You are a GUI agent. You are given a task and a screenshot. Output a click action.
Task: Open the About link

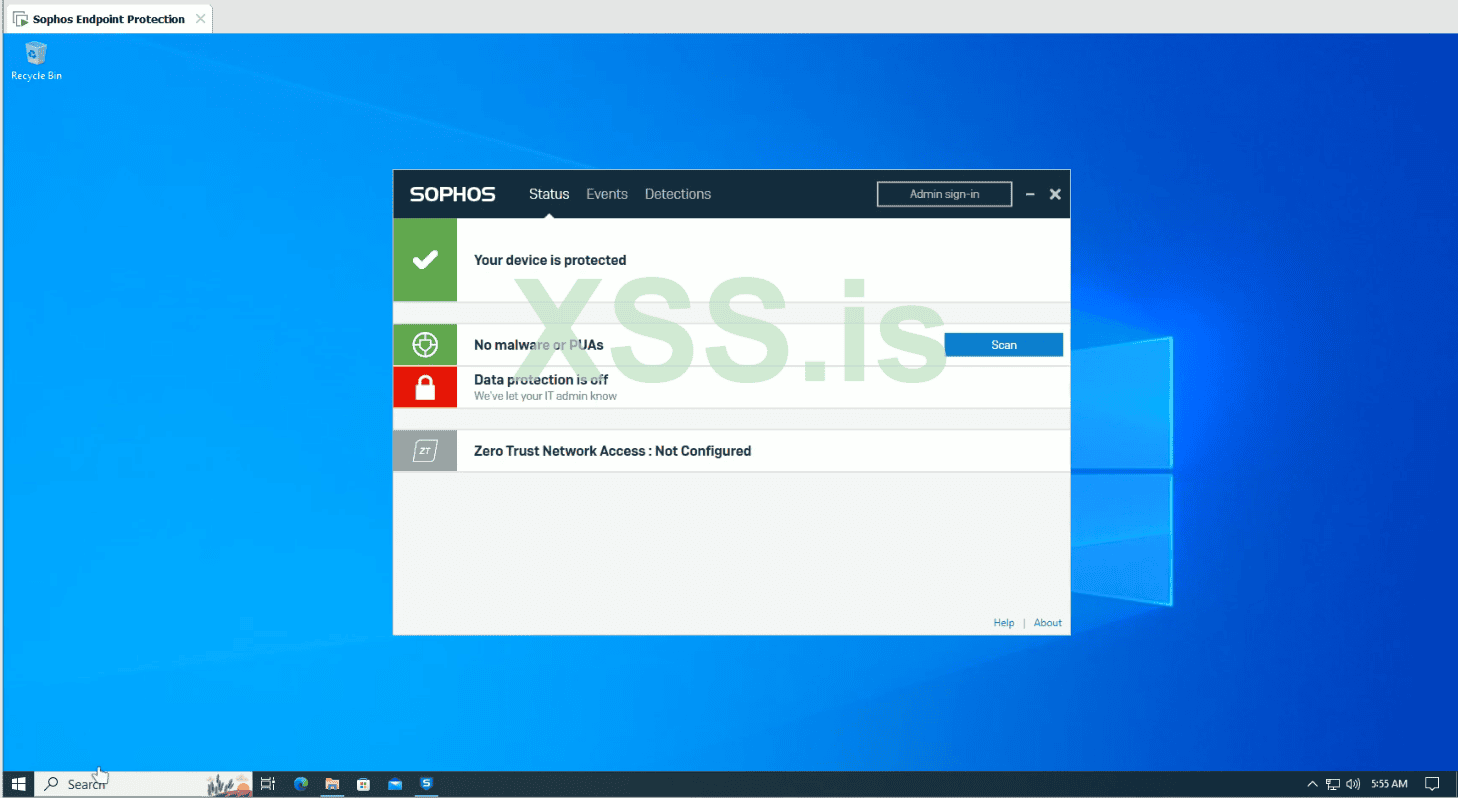pos(1048,623)
